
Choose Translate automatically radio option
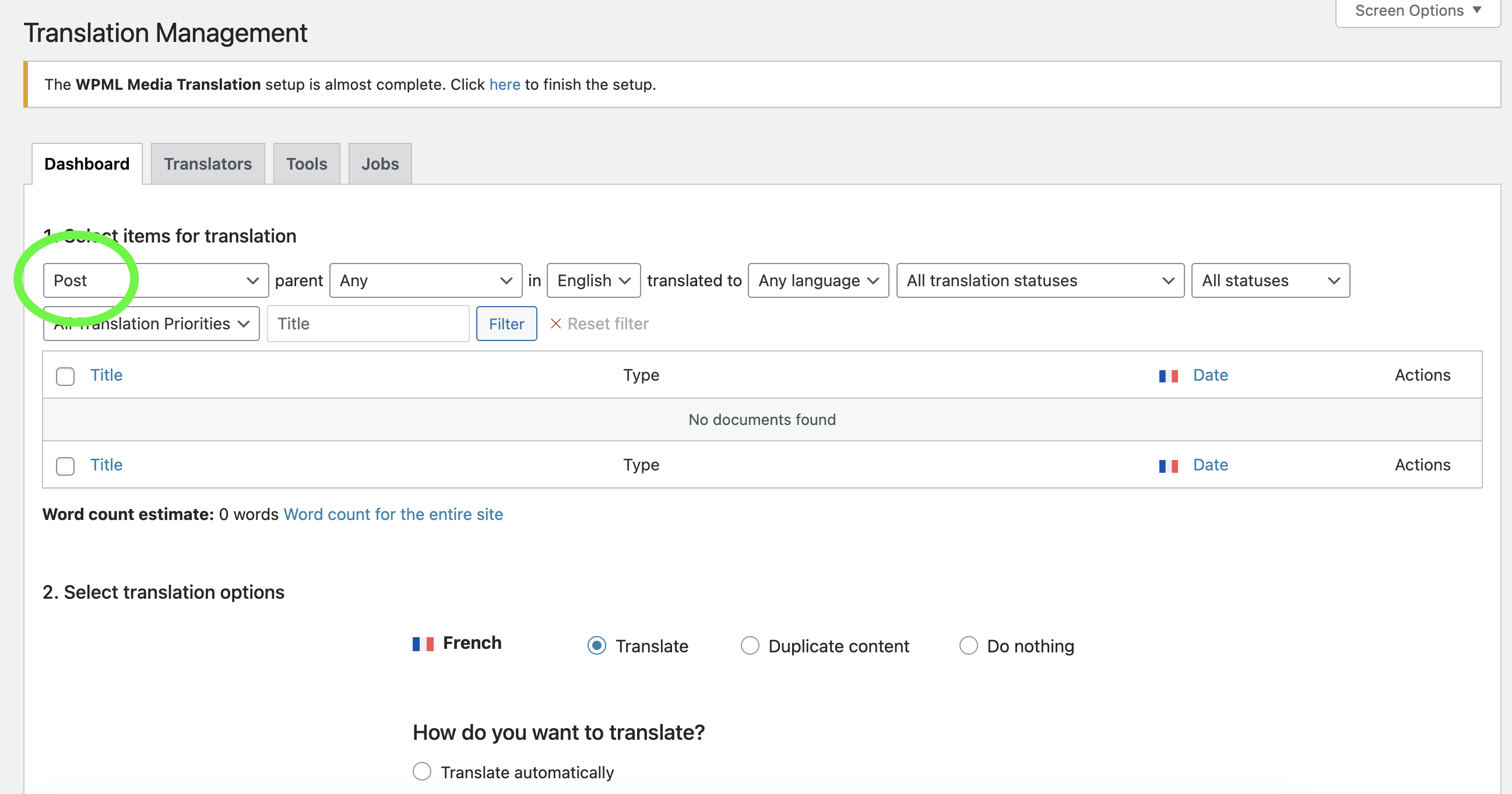point(421,771)
